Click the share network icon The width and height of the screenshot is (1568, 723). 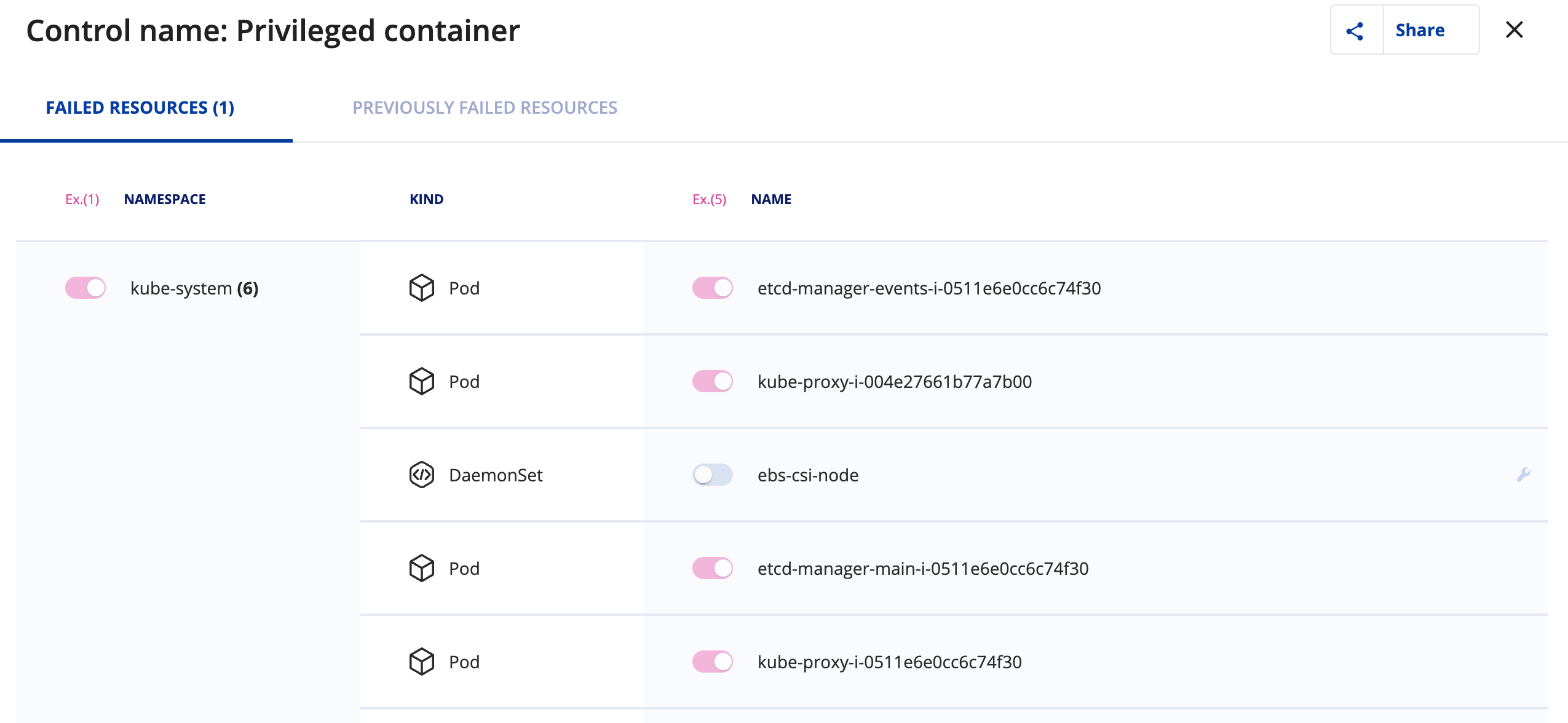[1355, 31]
